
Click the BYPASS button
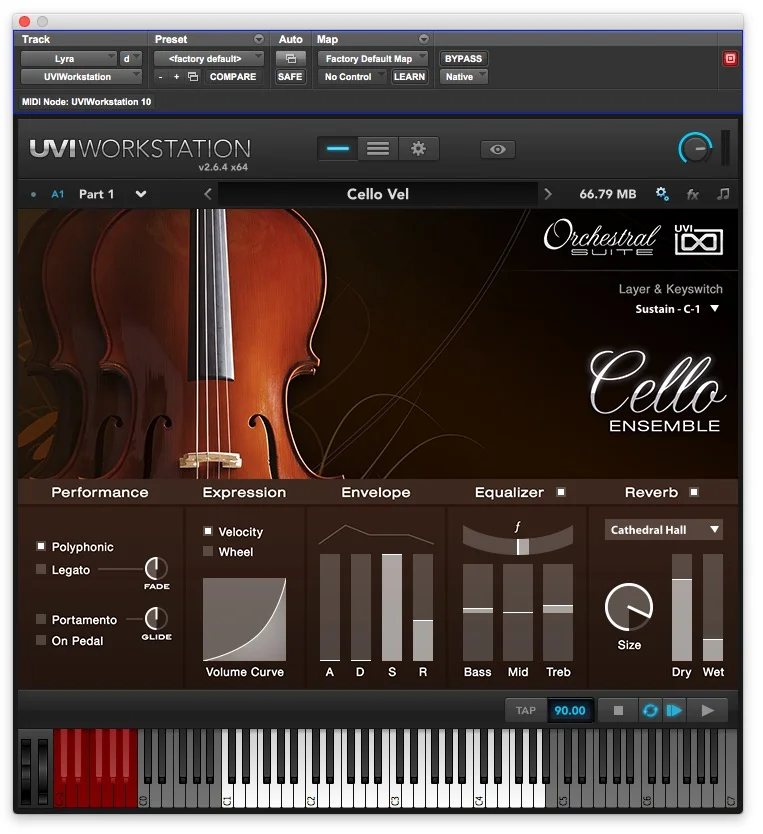(x=463, y=59)
